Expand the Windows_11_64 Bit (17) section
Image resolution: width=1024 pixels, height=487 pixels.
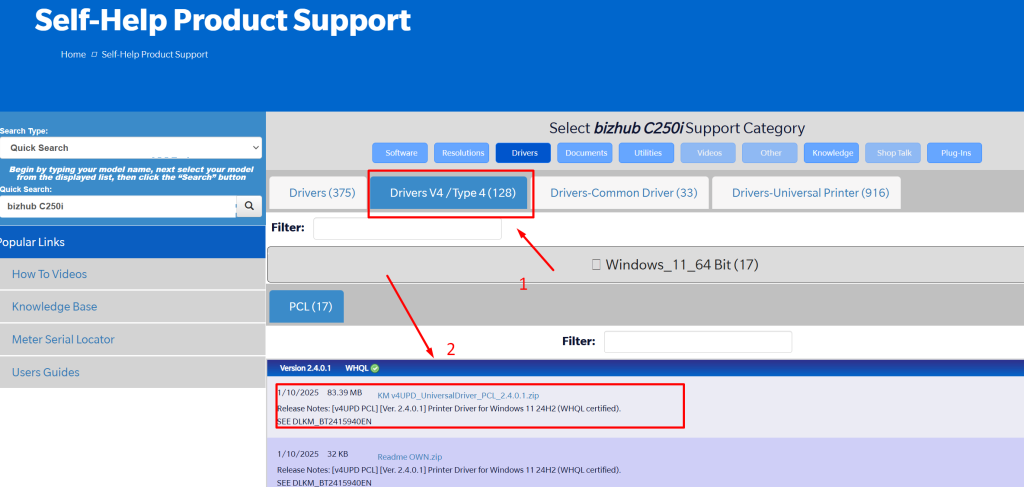pyautogui.click(x=645, y=264)
